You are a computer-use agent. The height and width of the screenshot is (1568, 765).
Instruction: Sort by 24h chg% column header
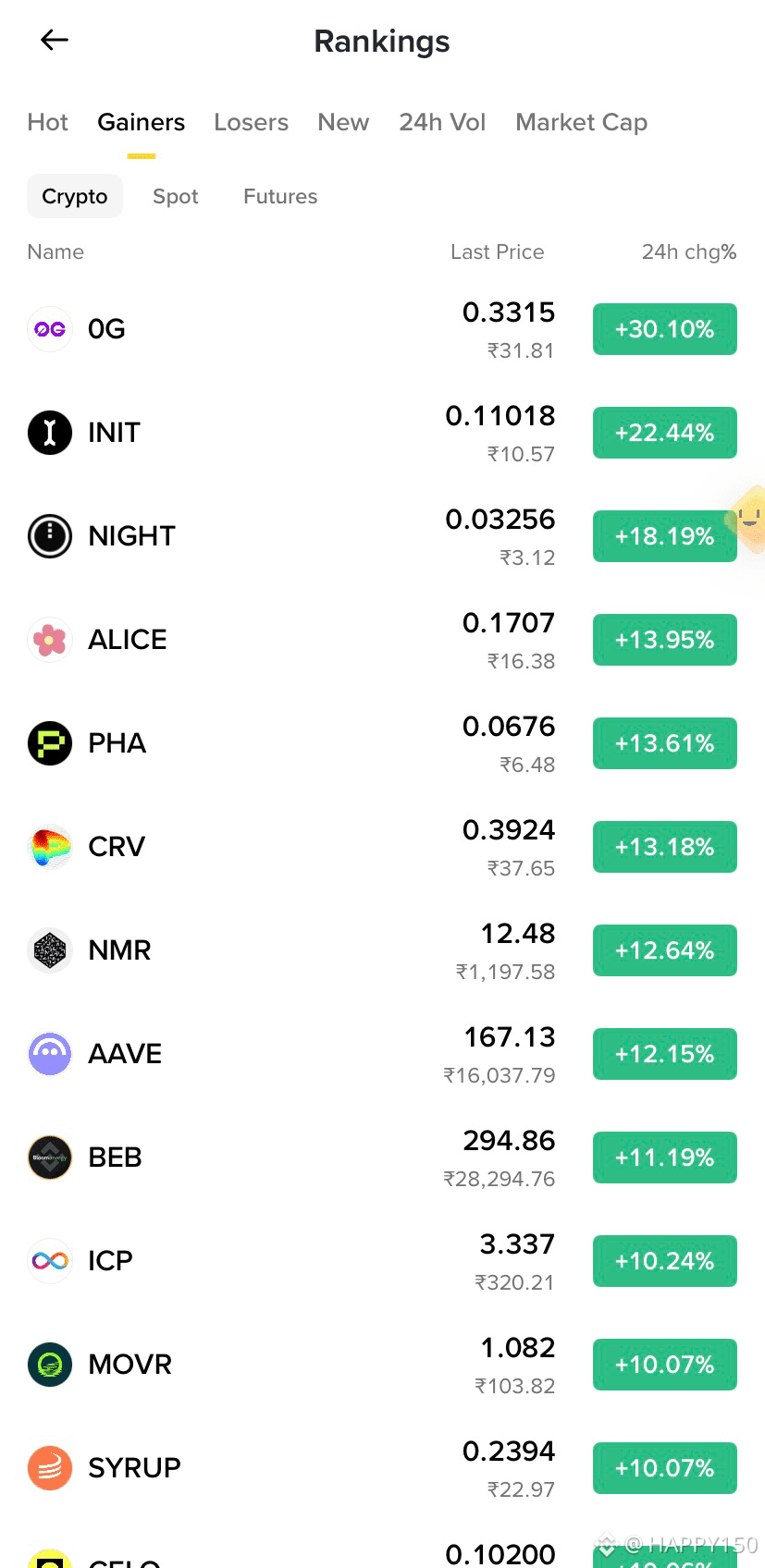(x=689, y=251)
